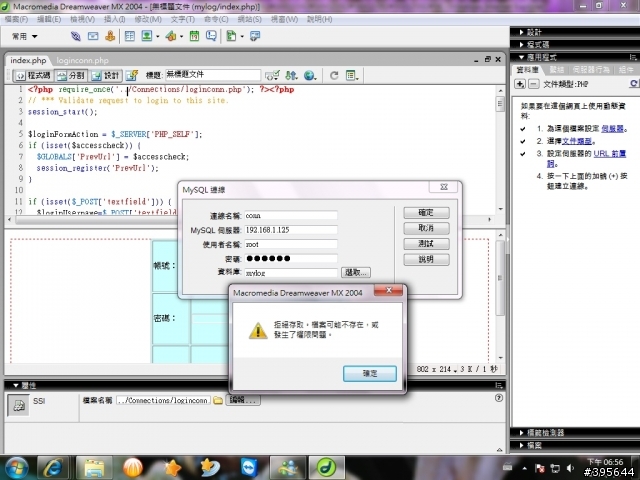640x480 pixels.
Task: Click the Media insert icon
Action: (x=171, y=36)
